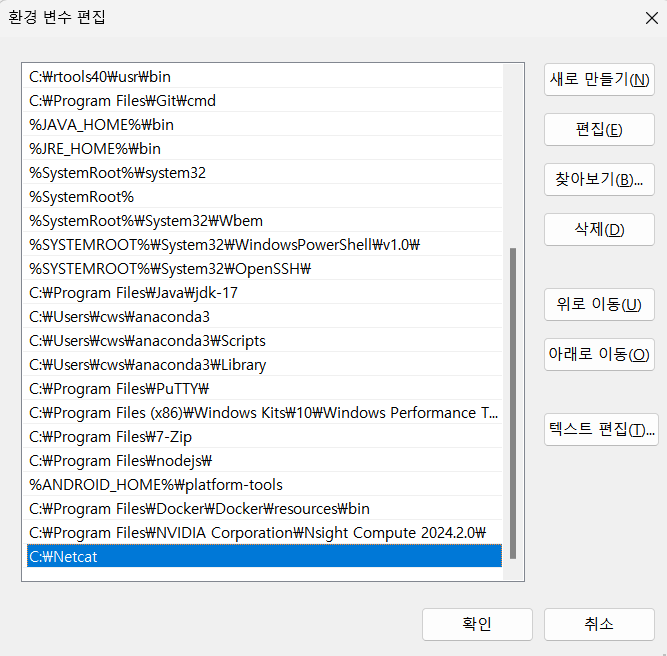Screen dimensions: 667x656
Task: Select %JAVA_HOME%\bin entry
Action: [262, 125]
